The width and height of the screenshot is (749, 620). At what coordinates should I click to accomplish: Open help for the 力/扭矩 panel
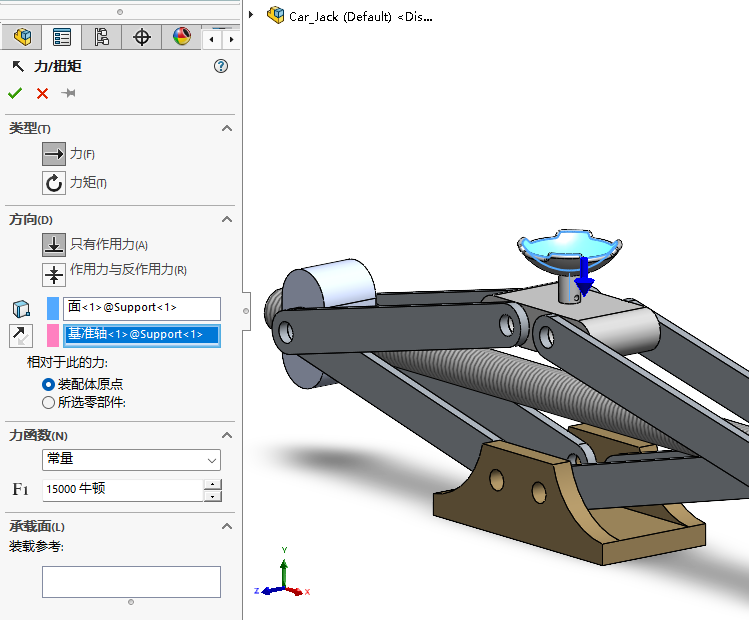[221, 66]
